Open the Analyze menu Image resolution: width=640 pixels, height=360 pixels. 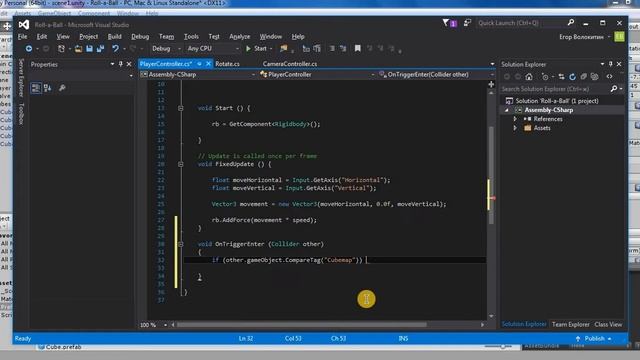[240, 36]
